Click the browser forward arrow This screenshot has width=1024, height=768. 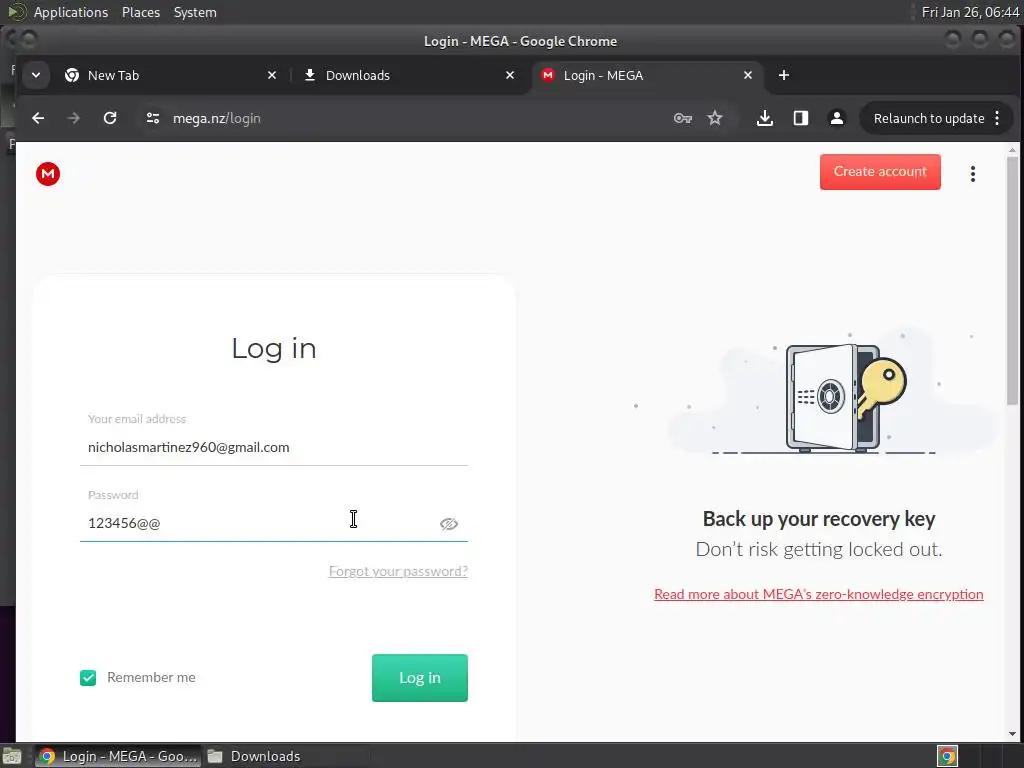(x=74, y=118)
